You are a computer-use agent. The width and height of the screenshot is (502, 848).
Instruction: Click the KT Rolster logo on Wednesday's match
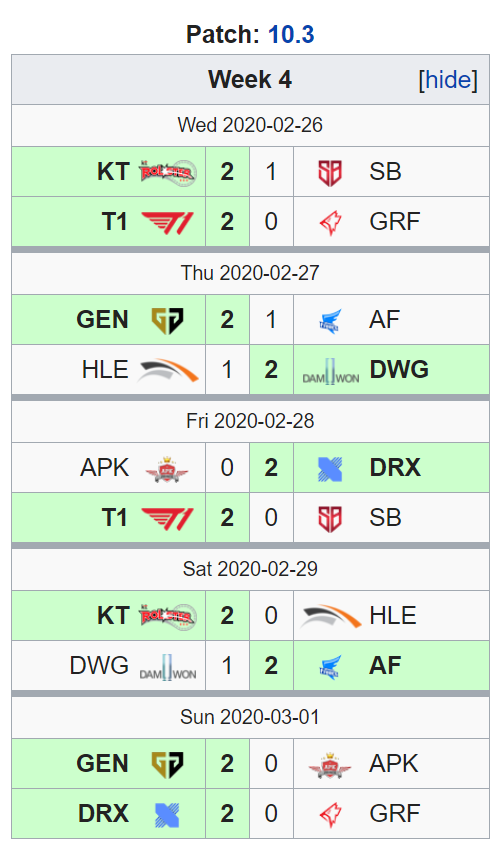tap(168, 173)
